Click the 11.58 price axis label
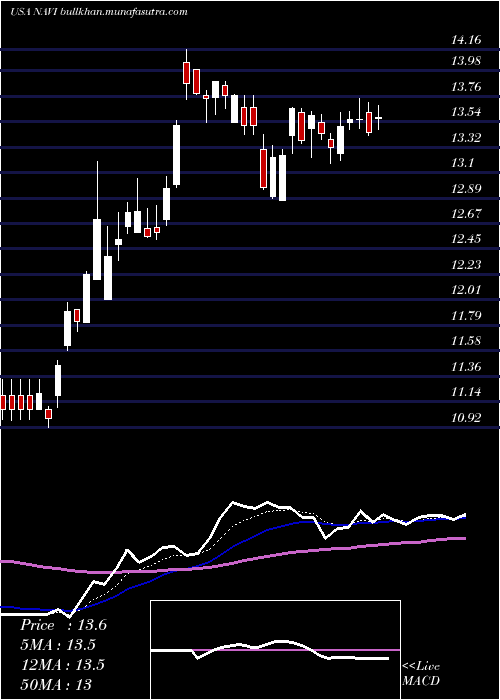Screen dimensions: 500x700 click(x=466, y=341)
